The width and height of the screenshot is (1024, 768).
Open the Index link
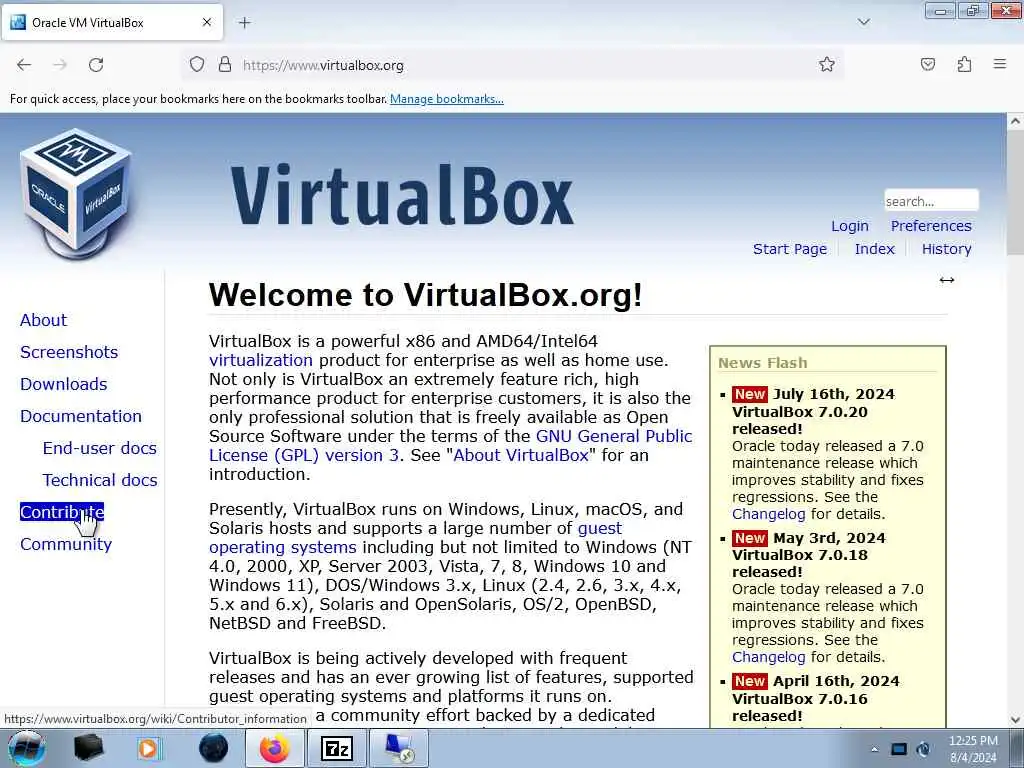click(874, 249)
